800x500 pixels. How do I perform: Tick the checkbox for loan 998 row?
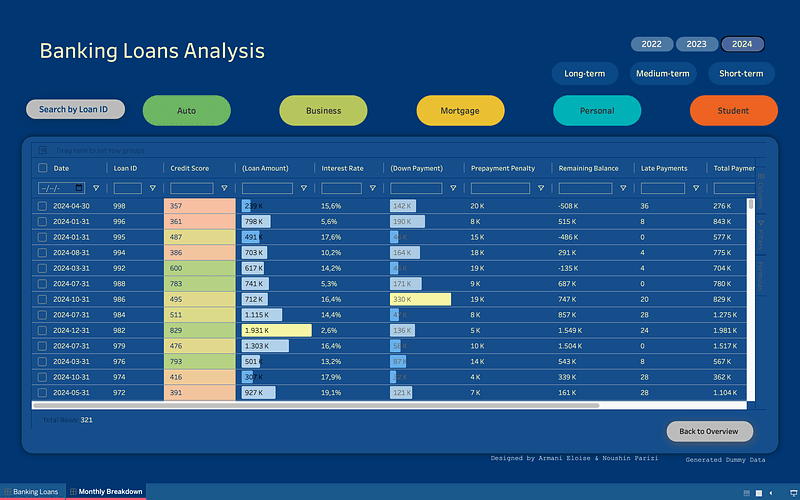[42, 206]
